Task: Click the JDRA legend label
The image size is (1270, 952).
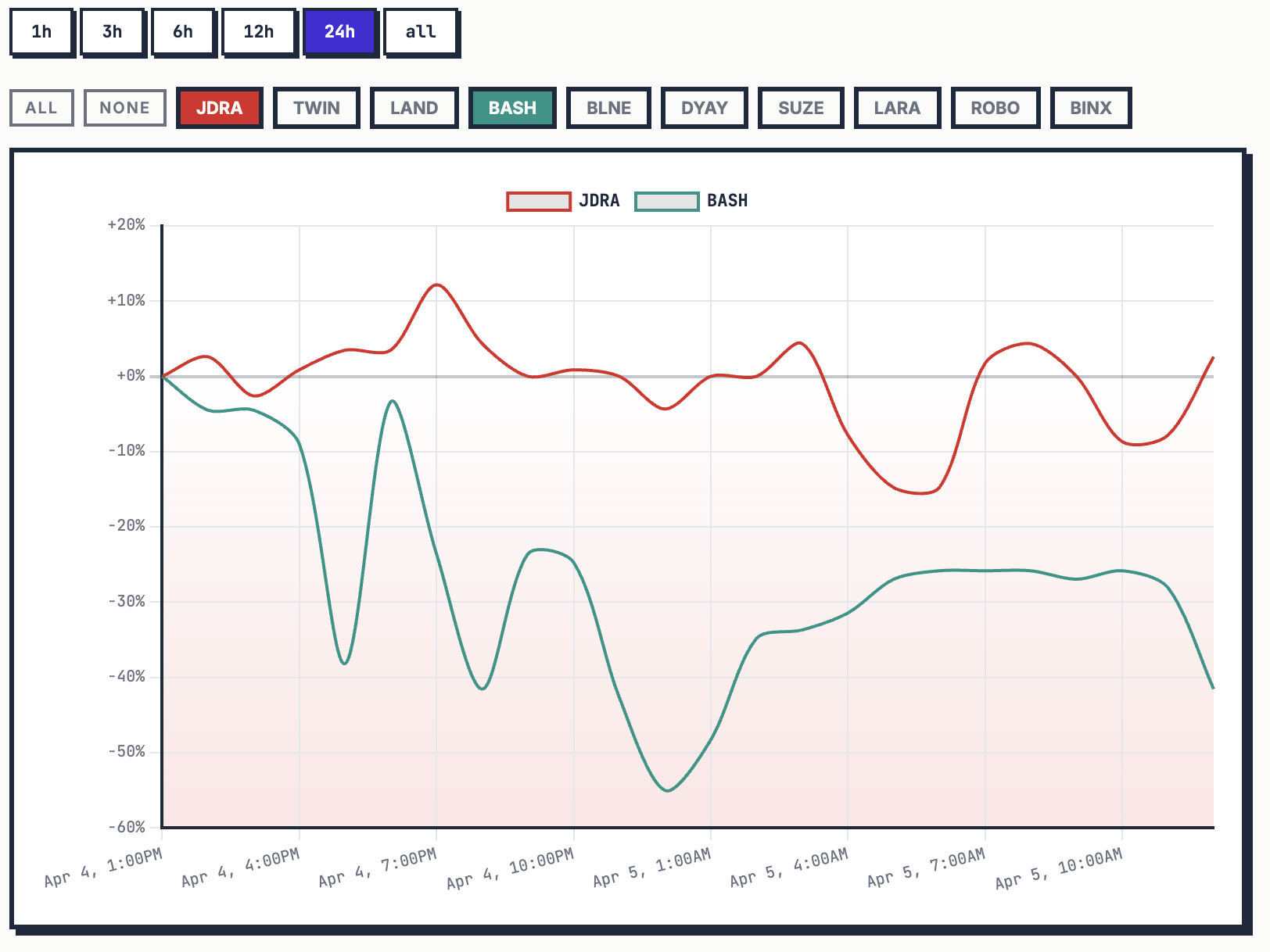Action: (599, 201)
